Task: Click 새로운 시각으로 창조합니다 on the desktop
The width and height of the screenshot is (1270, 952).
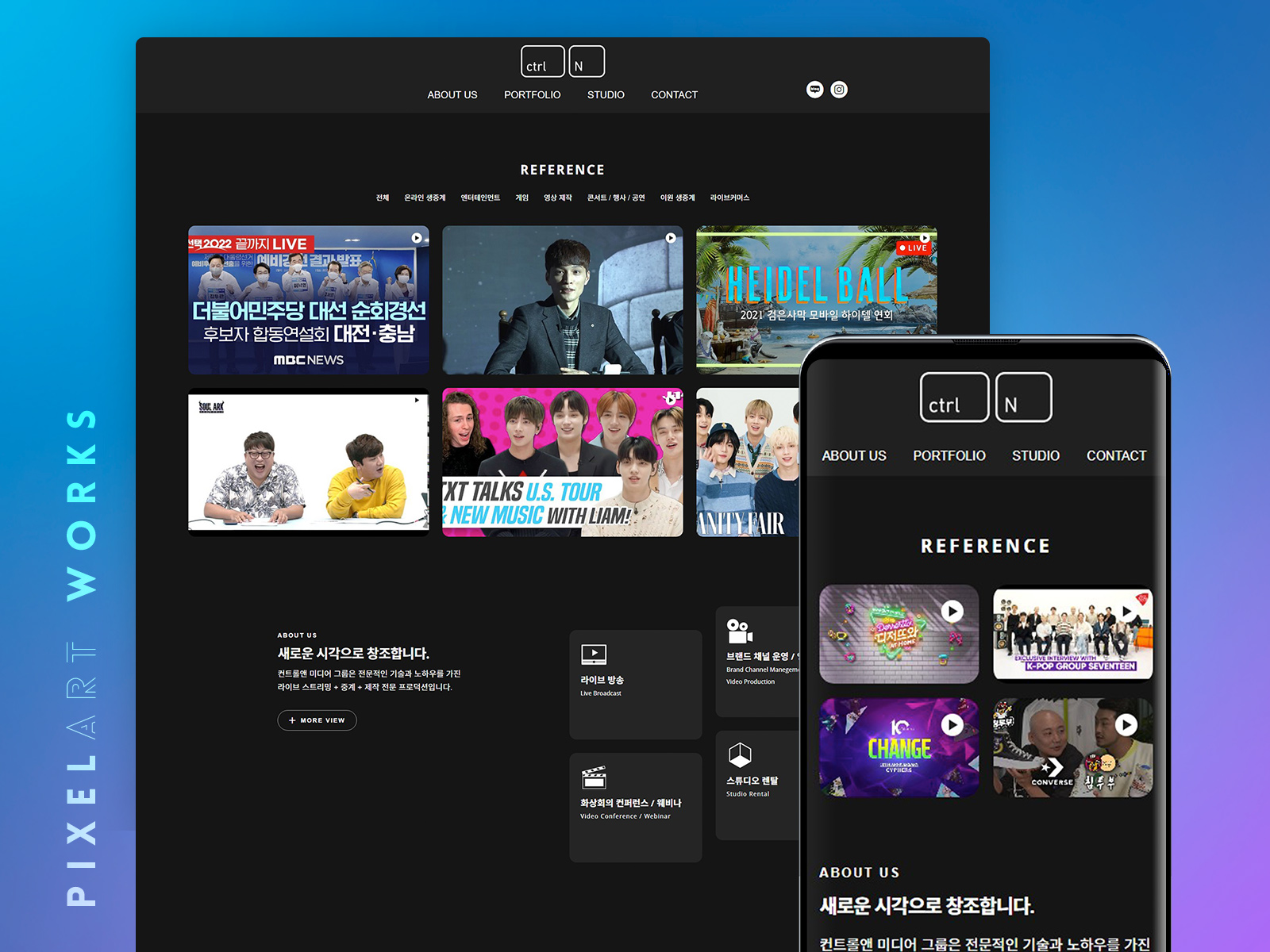Action: coord(353,653)
